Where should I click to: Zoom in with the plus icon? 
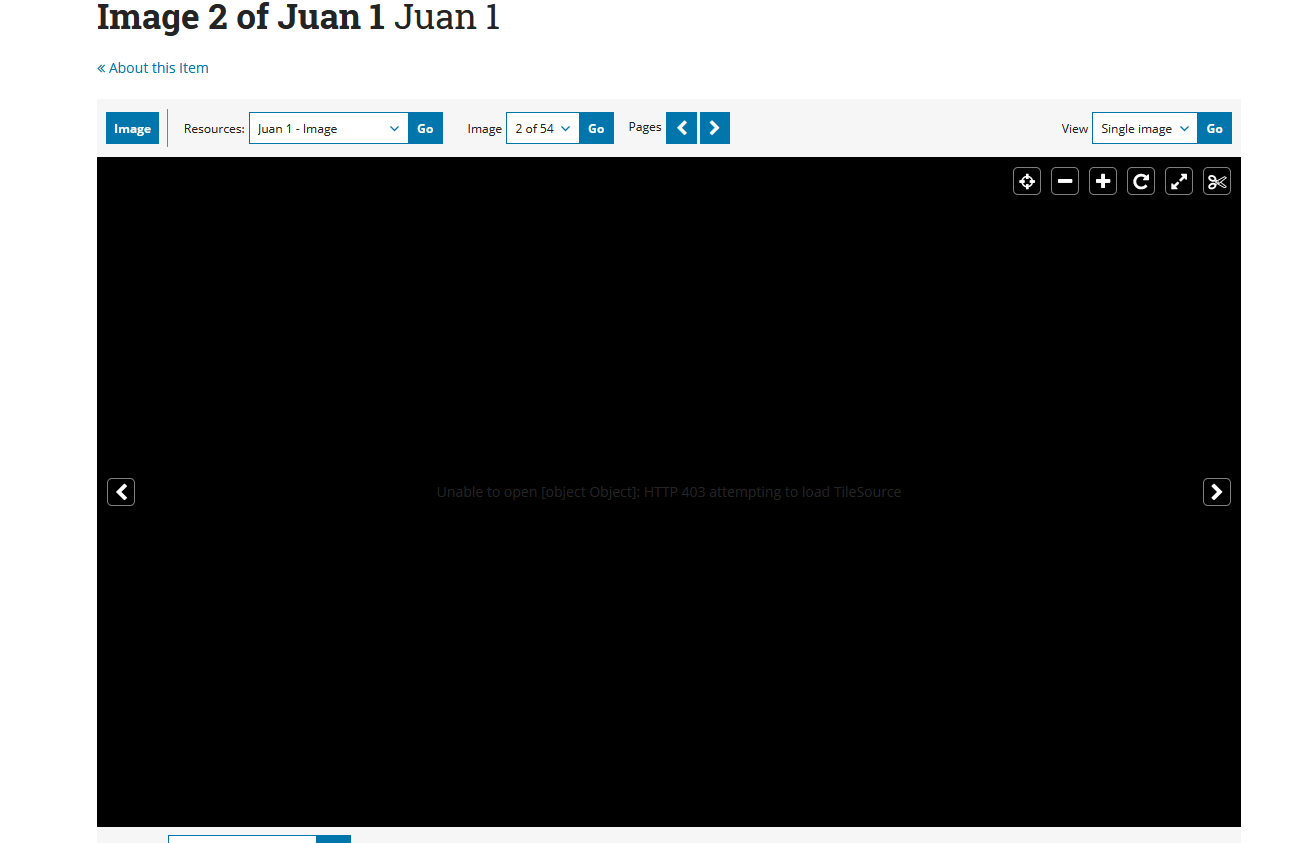point(1103,181)
